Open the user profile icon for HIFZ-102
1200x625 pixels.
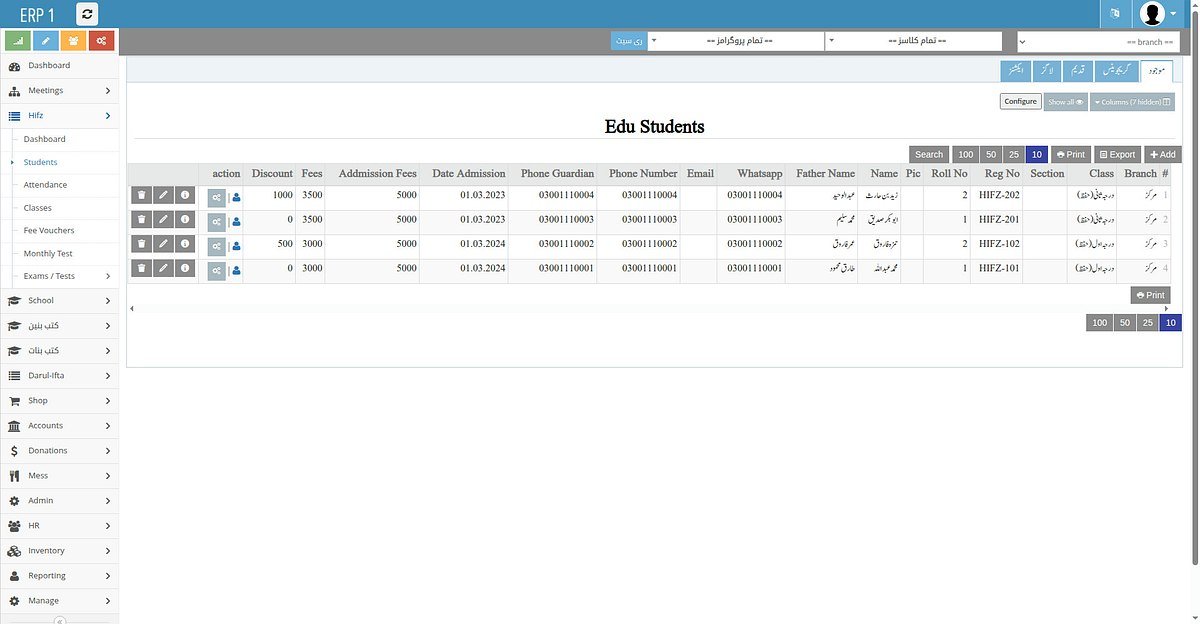coord(236,246)
